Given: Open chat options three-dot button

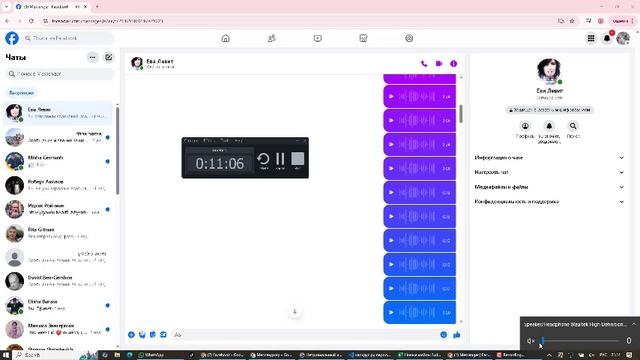Looking at the screenshot, I should [x=93, y=58].
